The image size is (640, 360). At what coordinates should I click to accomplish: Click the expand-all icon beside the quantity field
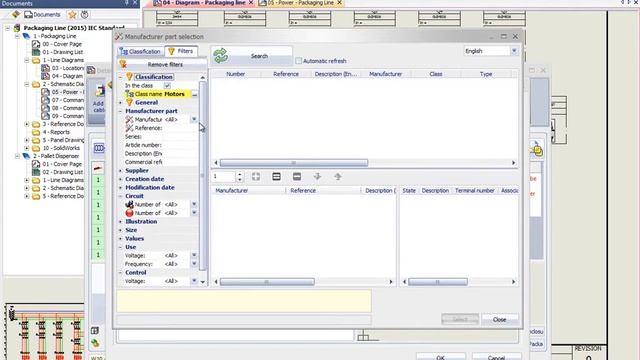256,176
